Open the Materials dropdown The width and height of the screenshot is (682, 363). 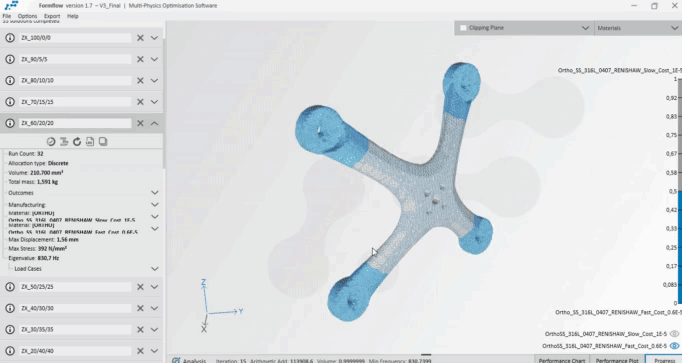675,28
